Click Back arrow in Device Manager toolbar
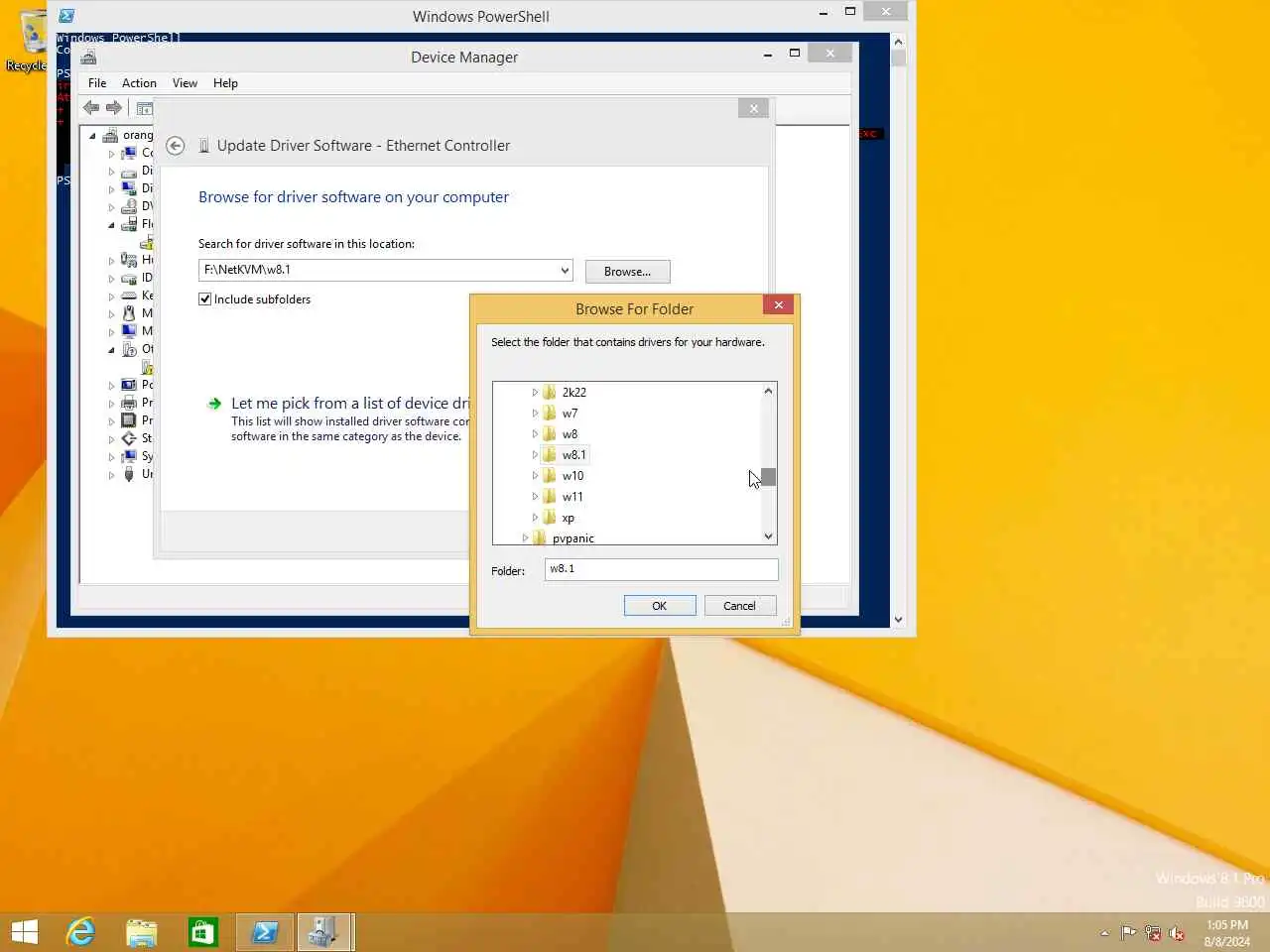The height and width of the screenshot is (952, 1270). 91,108
